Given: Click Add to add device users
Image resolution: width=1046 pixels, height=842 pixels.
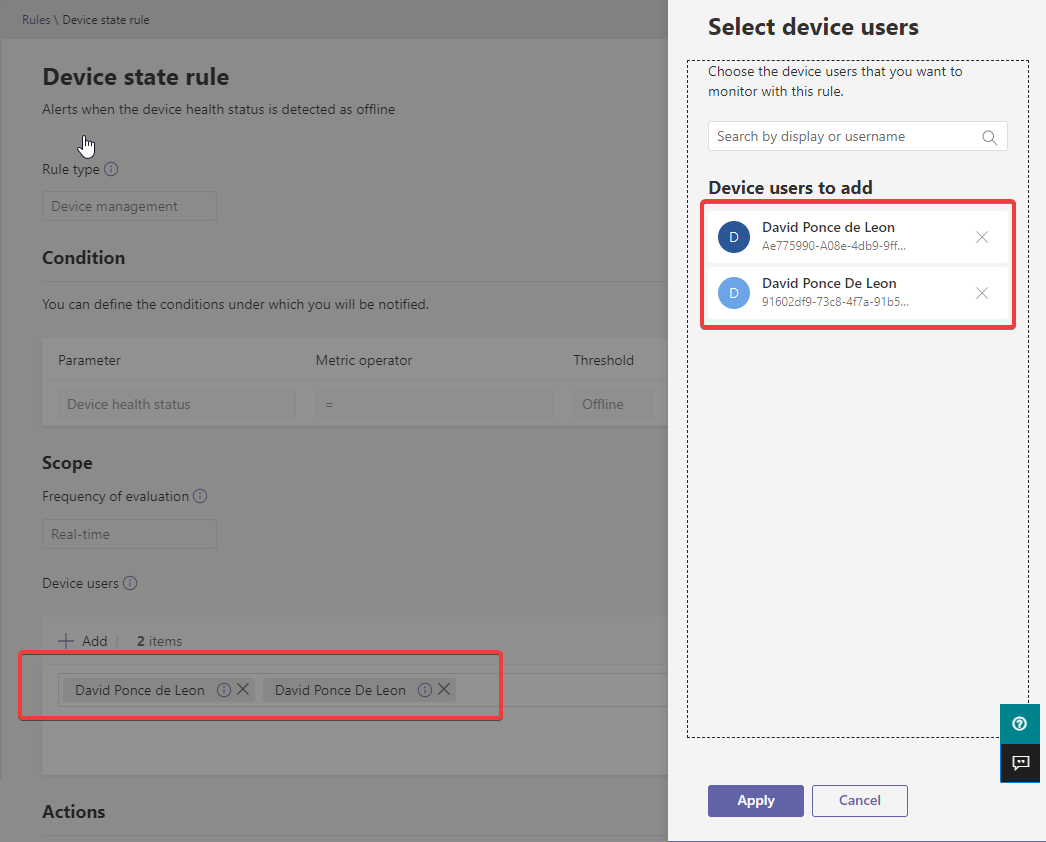Looking at the screenshot, I should click(x=83, y=641).
